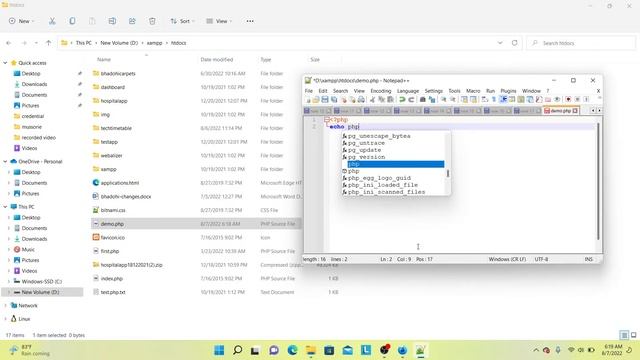Click the Notepad++ editor vertical scrollbar
The width and height of the screenshot is (640, 360).
tap(598, 181)
